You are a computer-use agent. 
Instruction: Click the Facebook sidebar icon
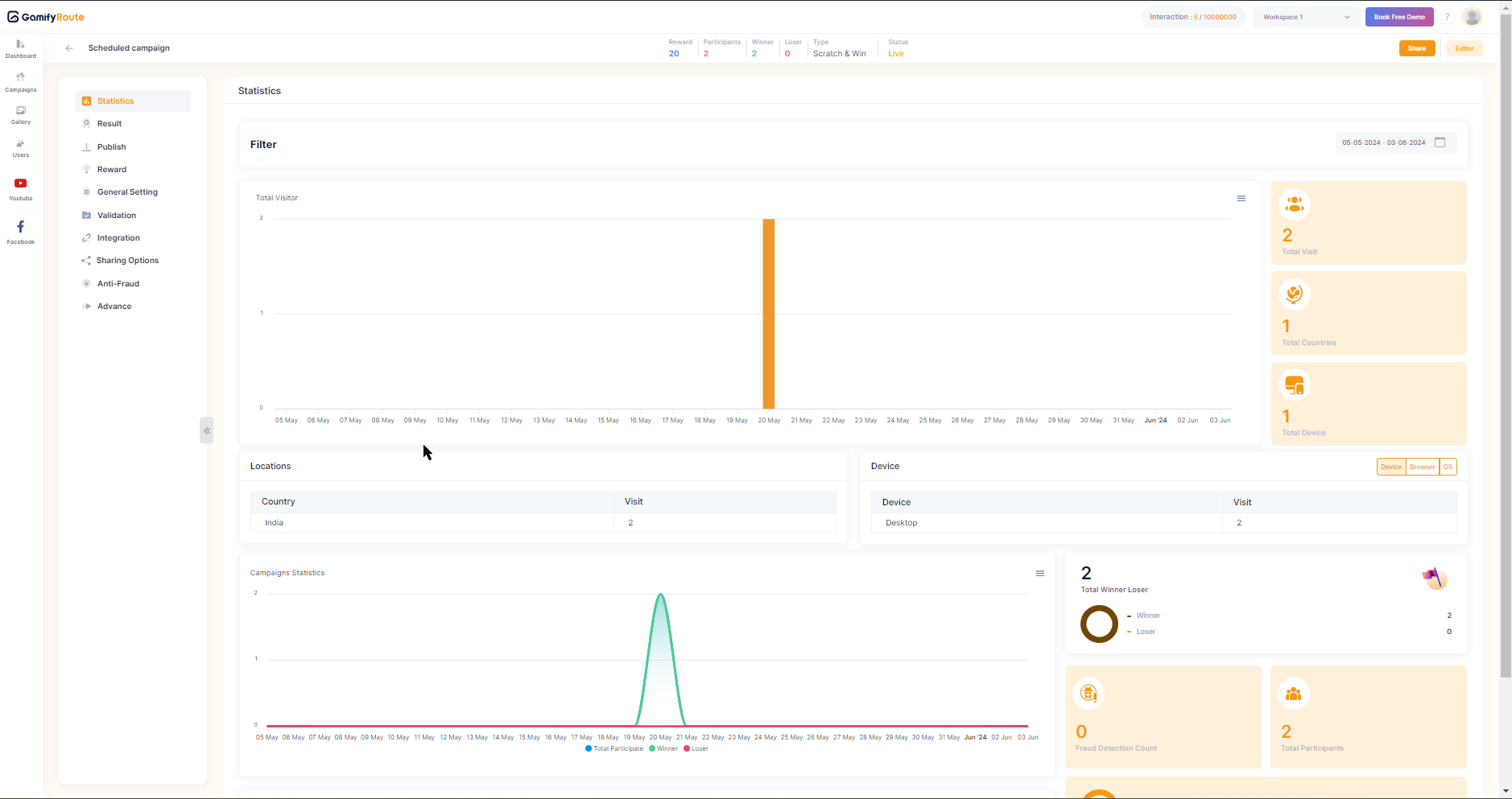[x=20, y=231]
